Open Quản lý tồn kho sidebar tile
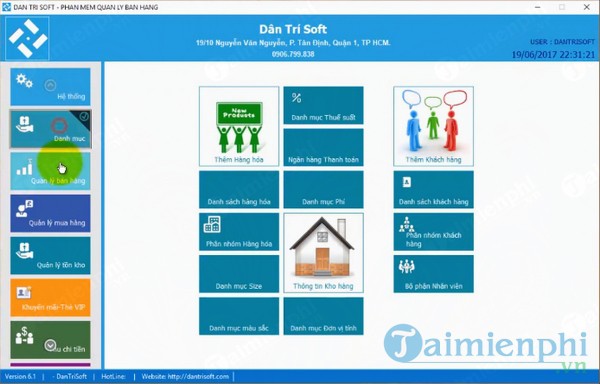The image size is (600, 384). click(x=50, y=255)
